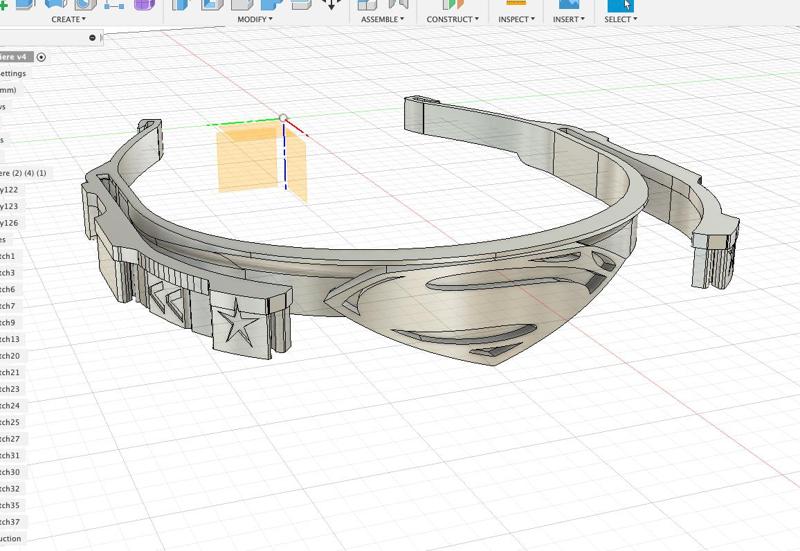Screen dimensions: 800x551
Task: Activate the Select arrow tool icon
Action: (620, 5)
